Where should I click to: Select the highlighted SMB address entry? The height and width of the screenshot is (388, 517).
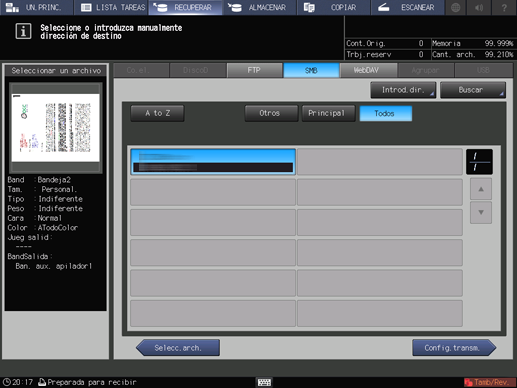coord(213,162)
